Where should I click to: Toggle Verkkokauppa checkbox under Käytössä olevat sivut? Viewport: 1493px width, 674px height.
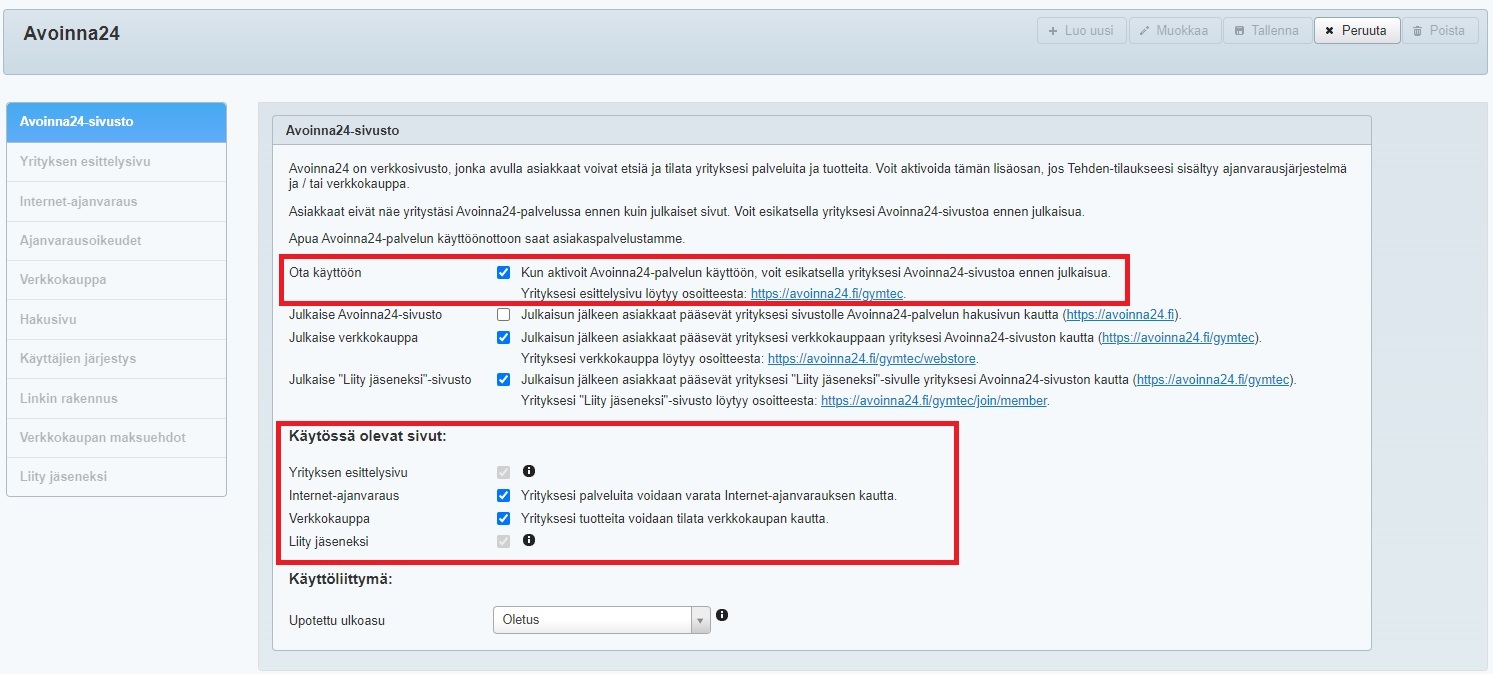(x=503, y=518)
